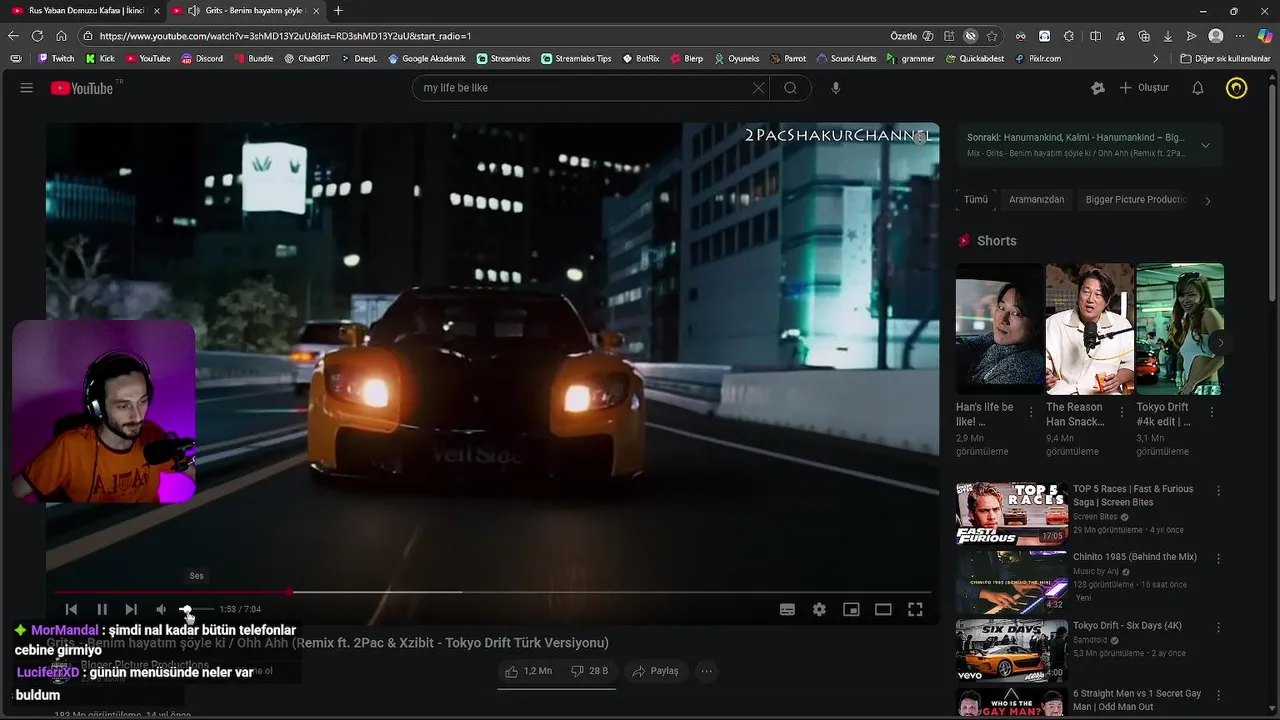This screenshot has width=1280, height=720.
Task: Seek on the red video progress bar
Action: (492, 592)
